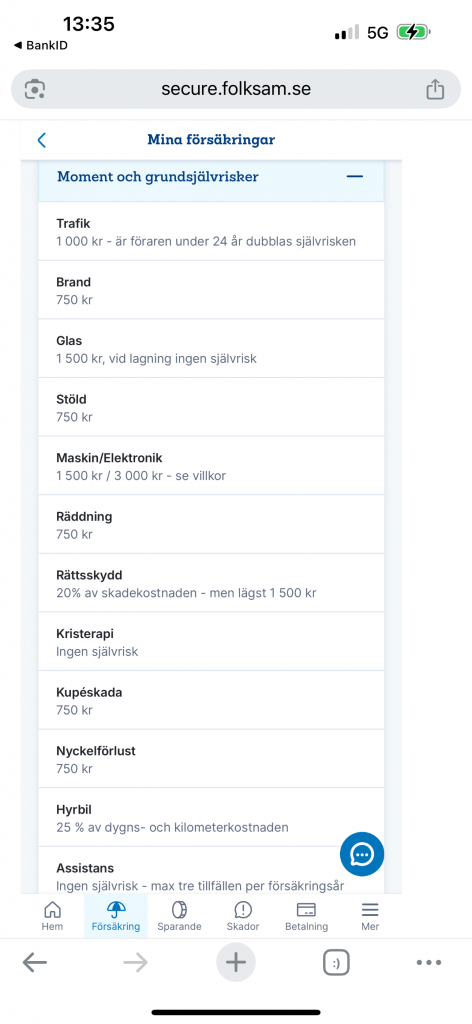Open the Sparande coin icon
This screenshot has height=1024, width=472.
179,916
